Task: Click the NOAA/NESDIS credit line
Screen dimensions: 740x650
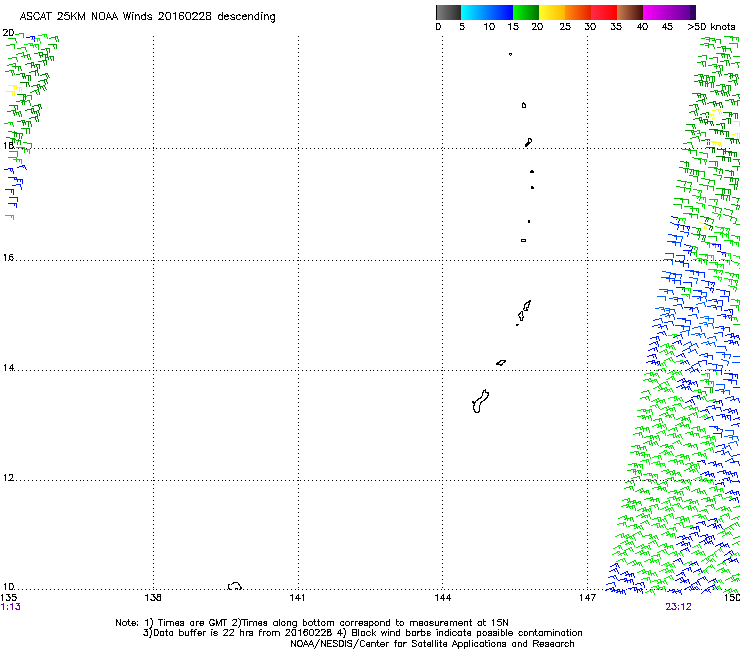Action: pos(432,644)
